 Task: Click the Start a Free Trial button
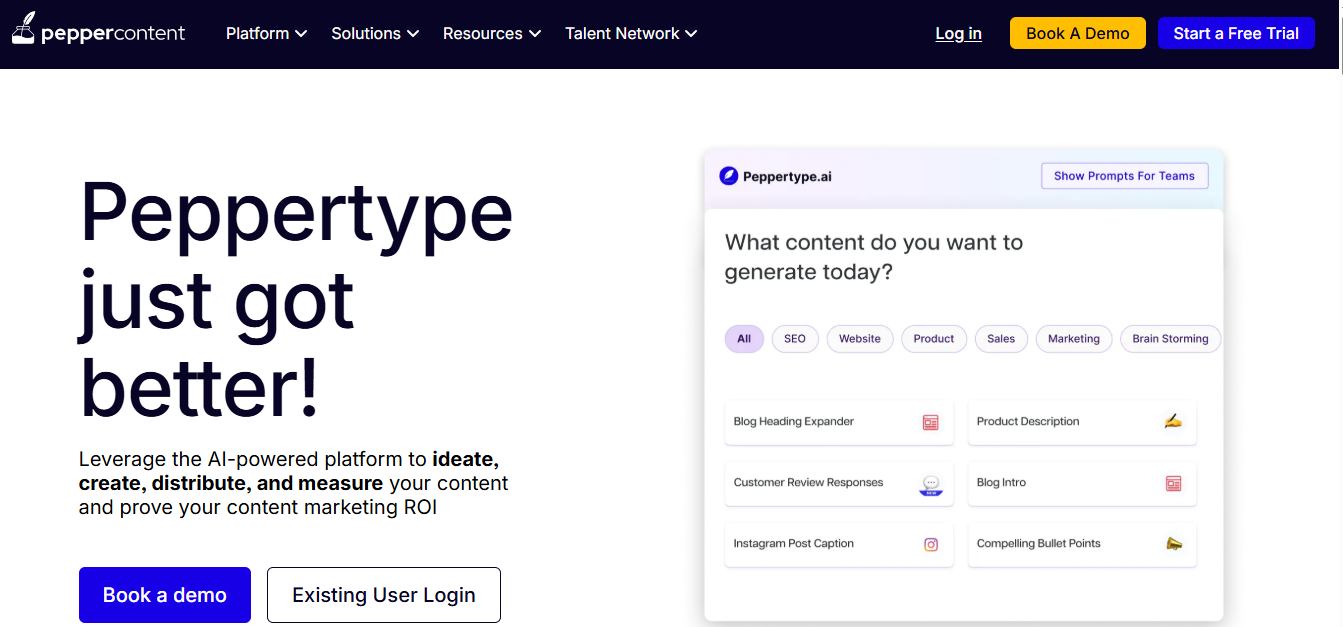coord(1236,33)
